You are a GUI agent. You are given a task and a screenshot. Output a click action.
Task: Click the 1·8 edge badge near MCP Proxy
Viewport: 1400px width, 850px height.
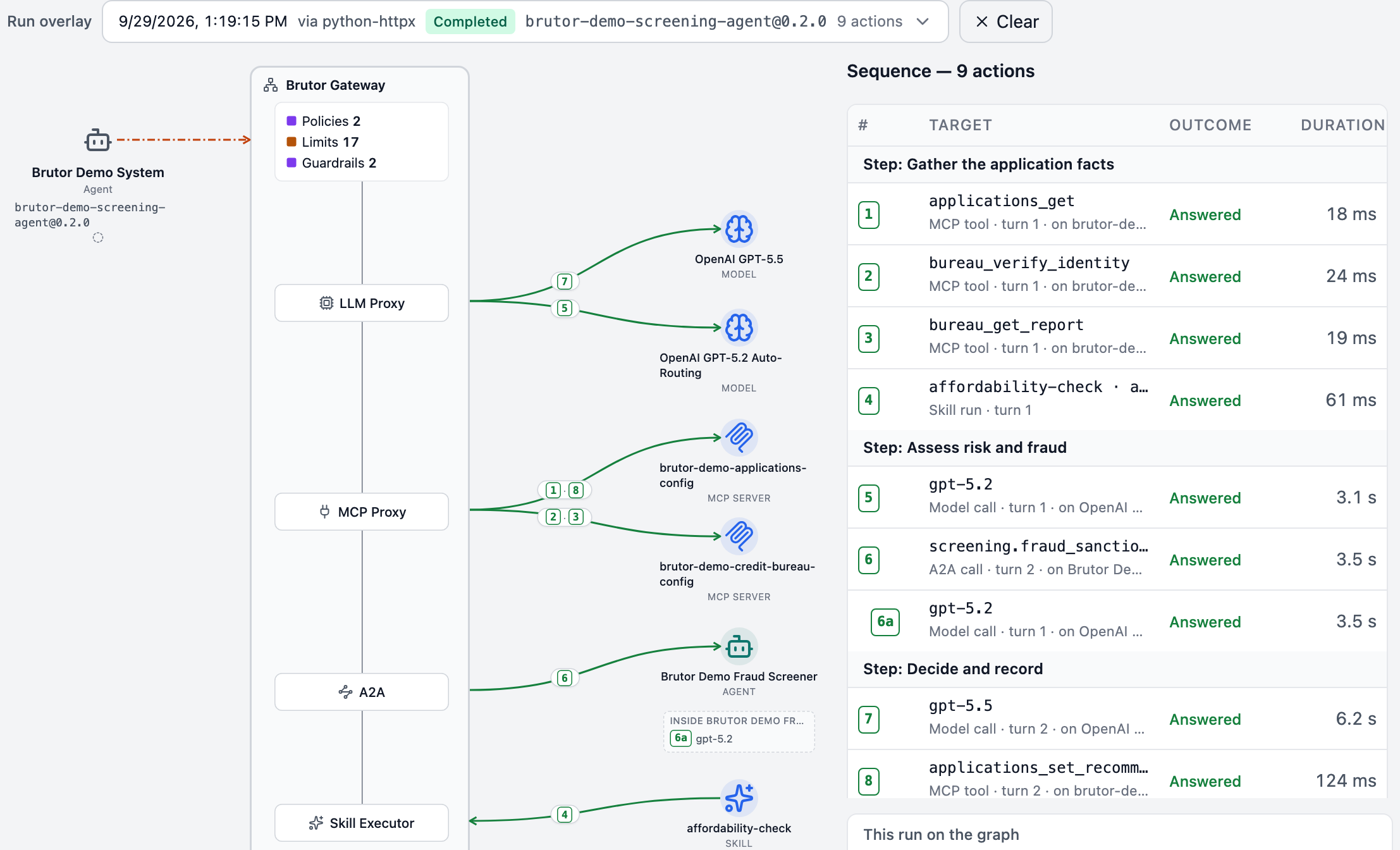click(565, 490)
